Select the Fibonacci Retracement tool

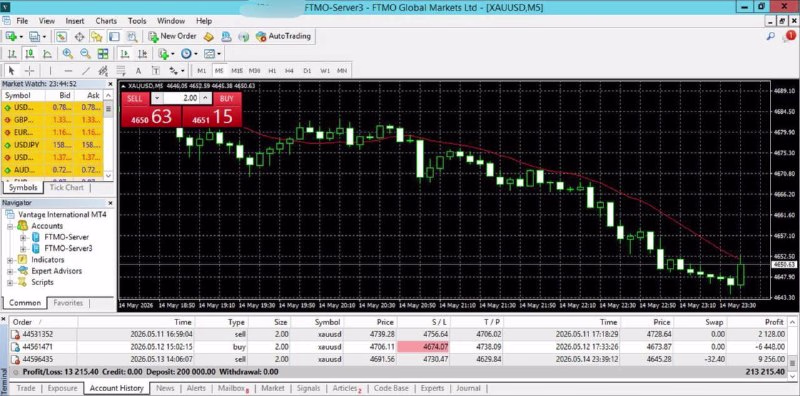point(121,70)
